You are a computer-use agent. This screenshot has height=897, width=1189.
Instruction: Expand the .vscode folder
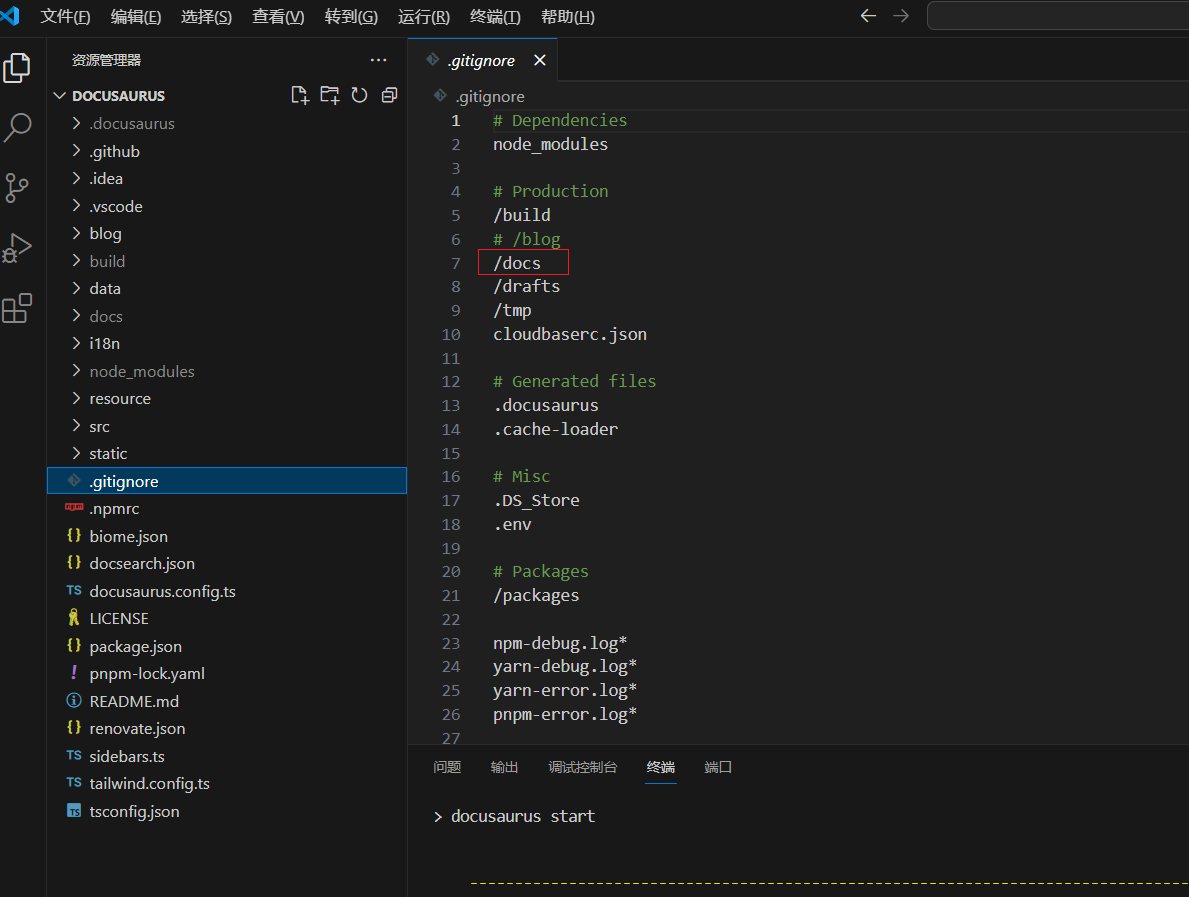[76, 205]
